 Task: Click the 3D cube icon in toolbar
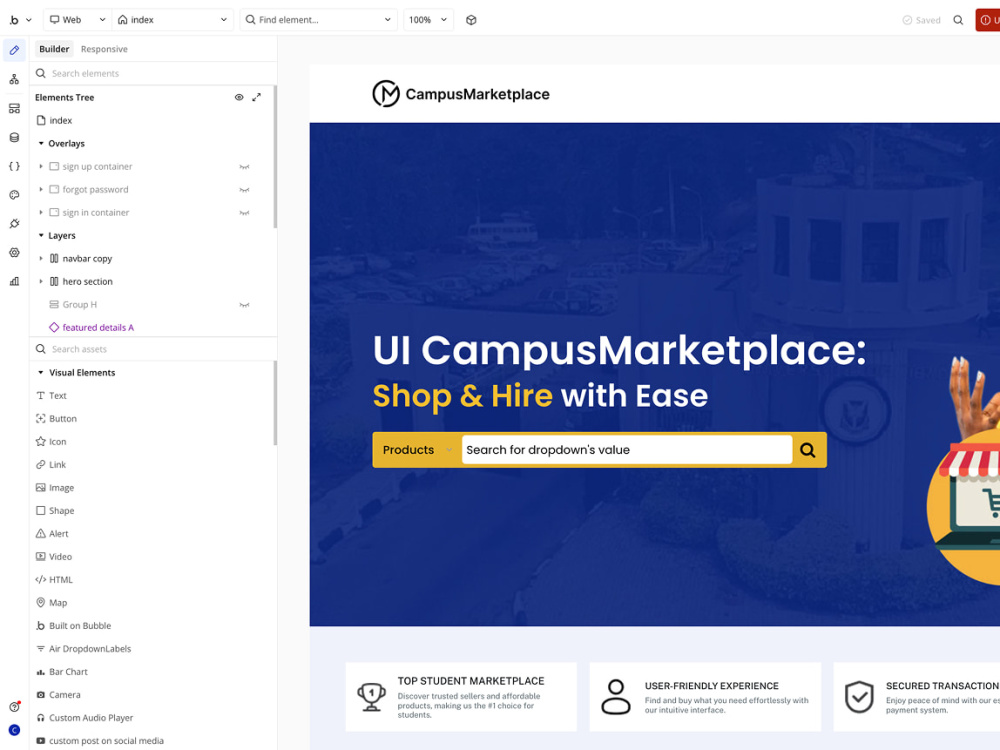click(471, 20)
